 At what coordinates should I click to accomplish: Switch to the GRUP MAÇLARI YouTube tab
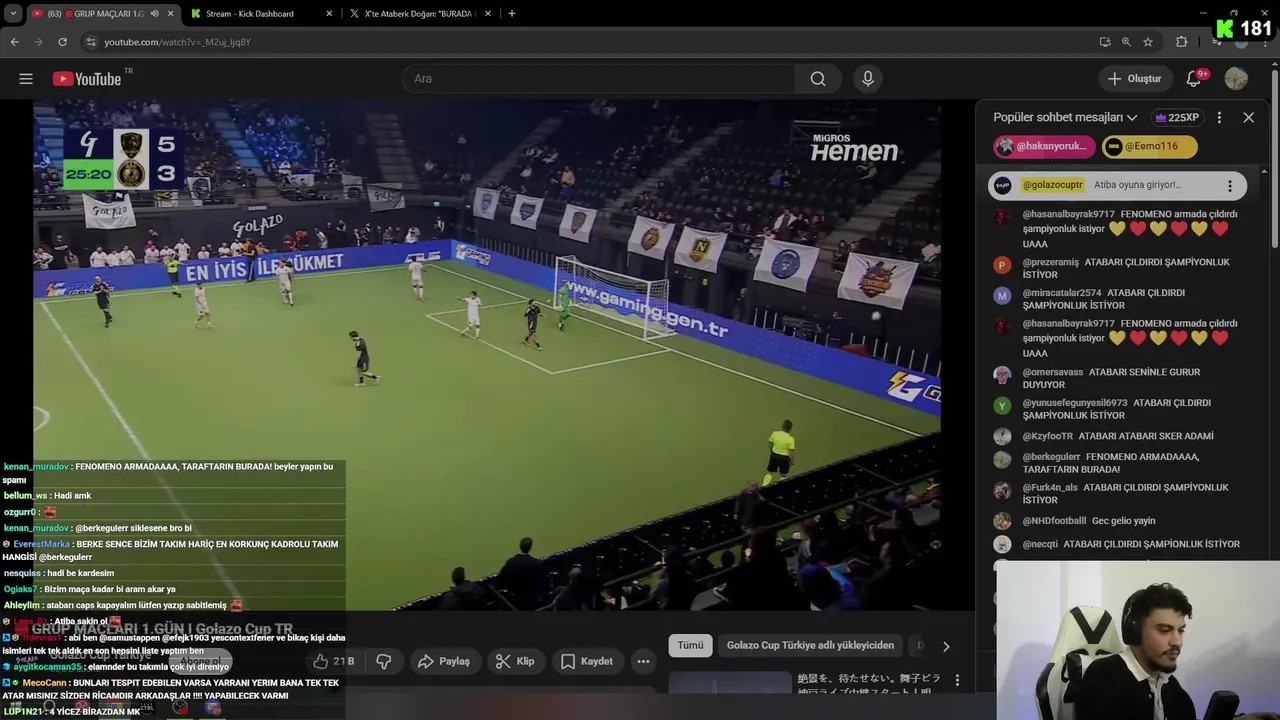(95, 14)
